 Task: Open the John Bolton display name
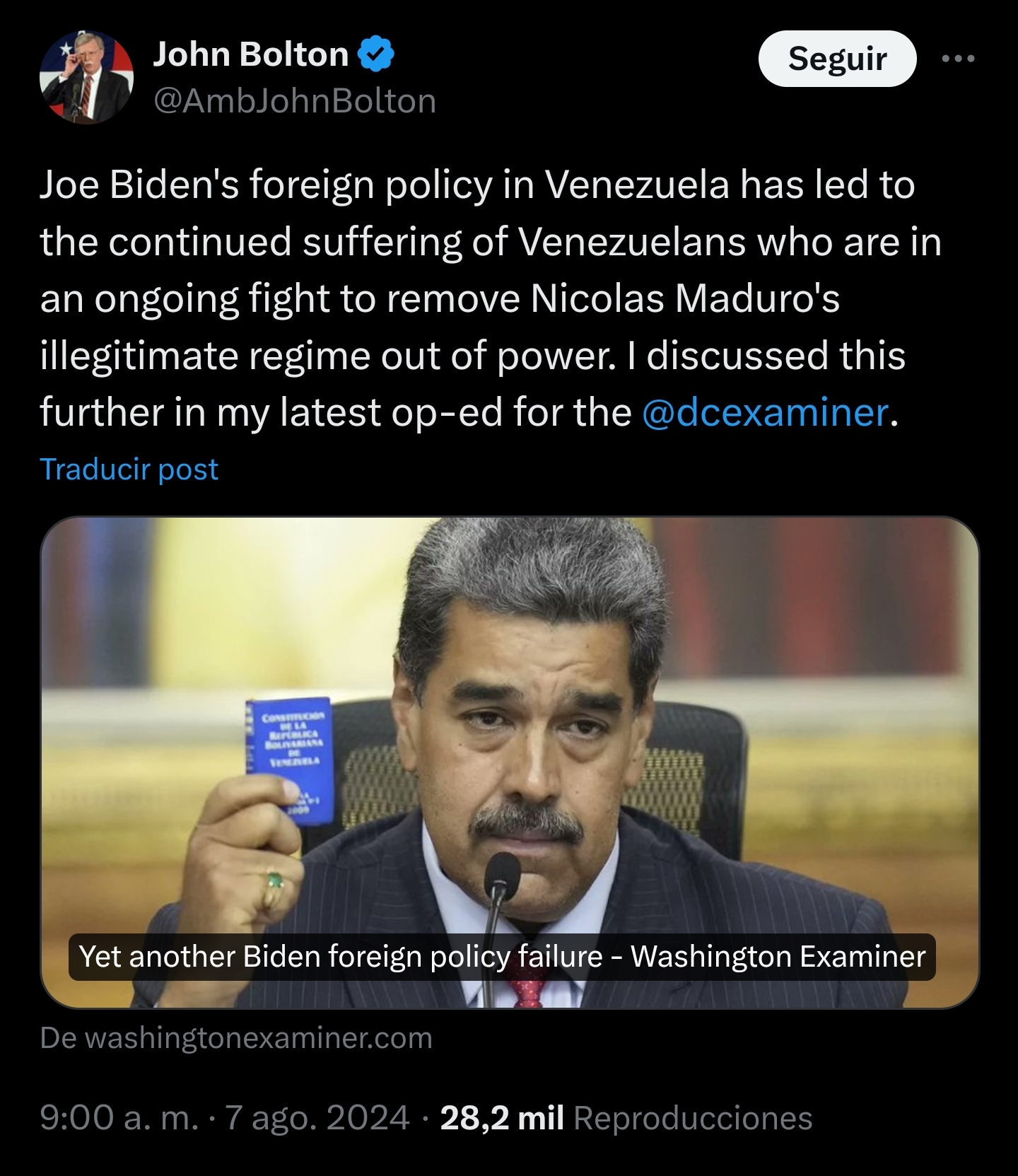click(251, 54)
